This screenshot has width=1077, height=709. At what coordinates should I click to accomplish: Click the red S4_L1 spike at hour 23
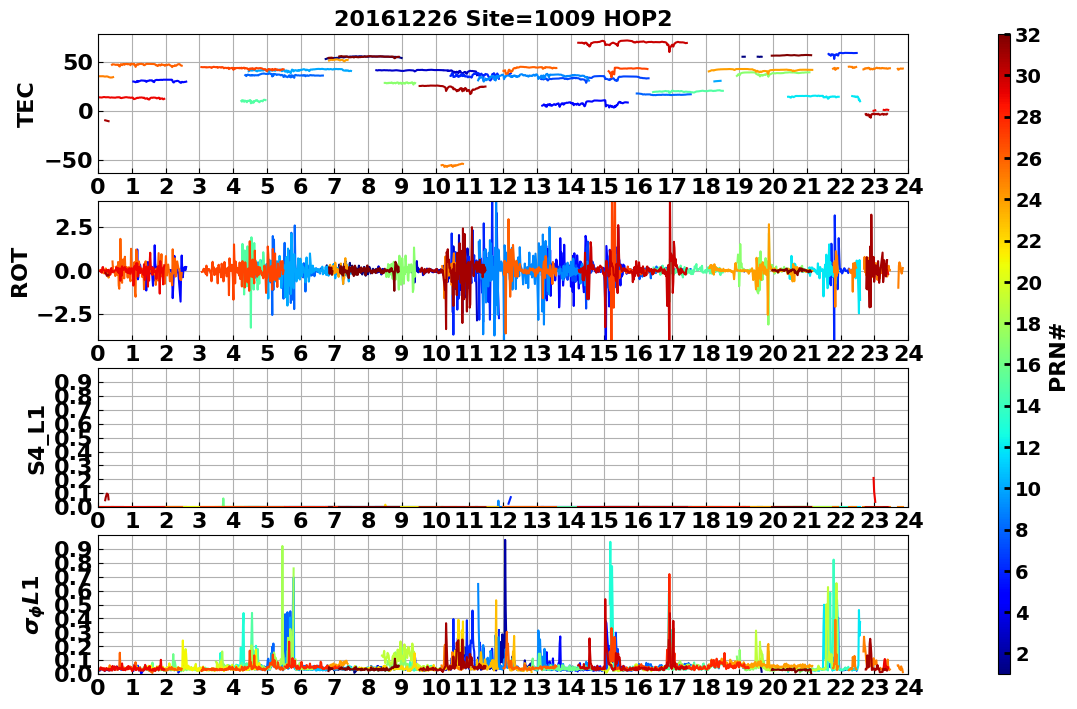(x=874, y=491)
